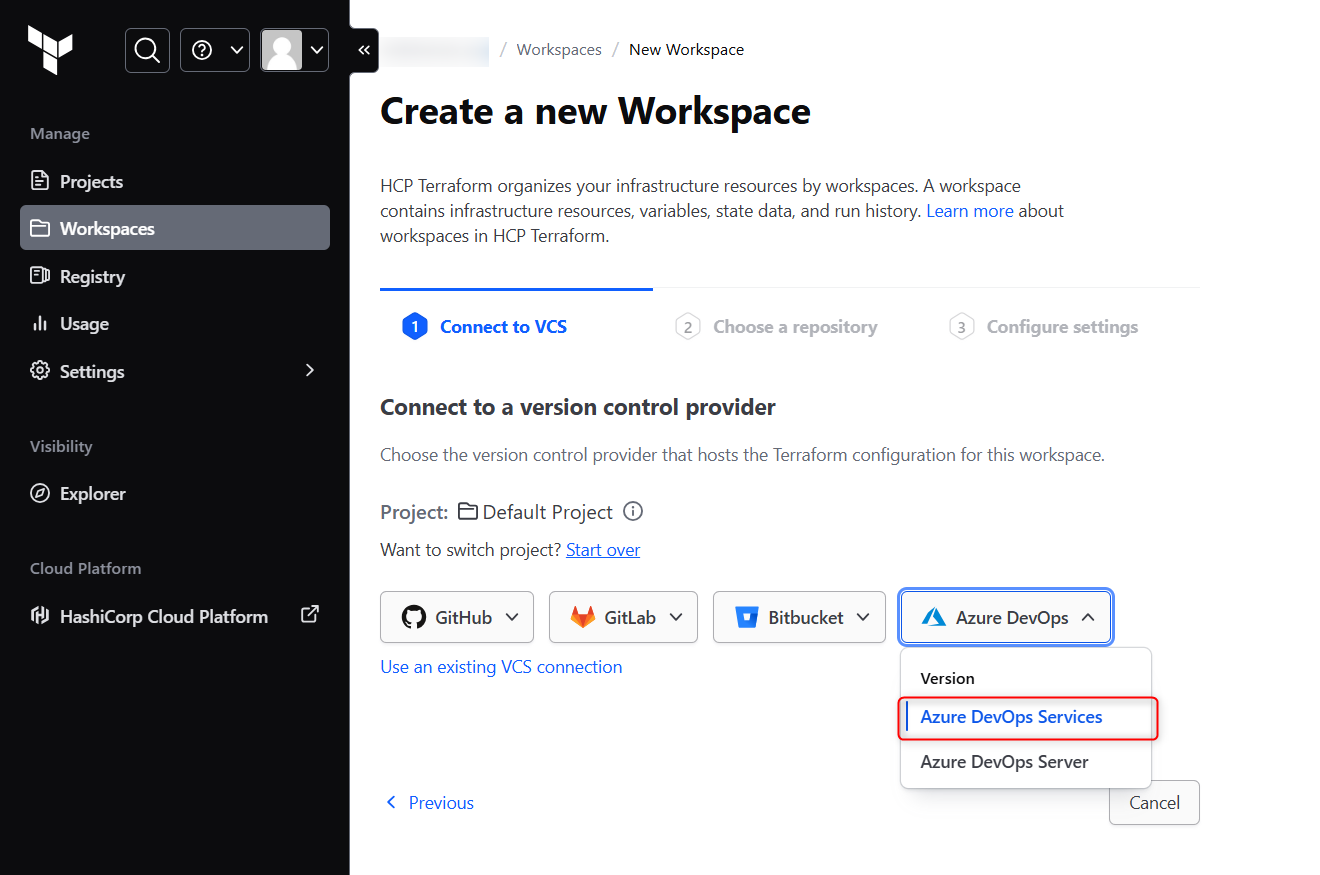1320x875 pixels.
Task: Collapse the sidebar with double-chevron button
Action: pyautogui.click(x=364, y=50)
